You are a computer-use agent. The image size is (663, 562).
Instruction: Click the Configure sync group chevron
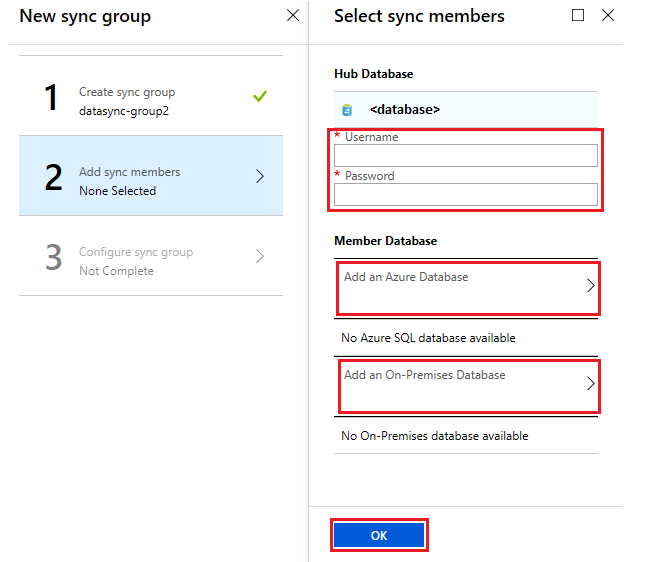260,256
